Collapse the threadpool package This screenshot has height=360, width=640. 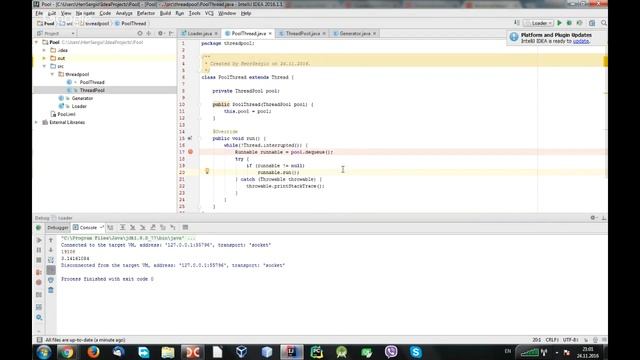coord(52,74)
